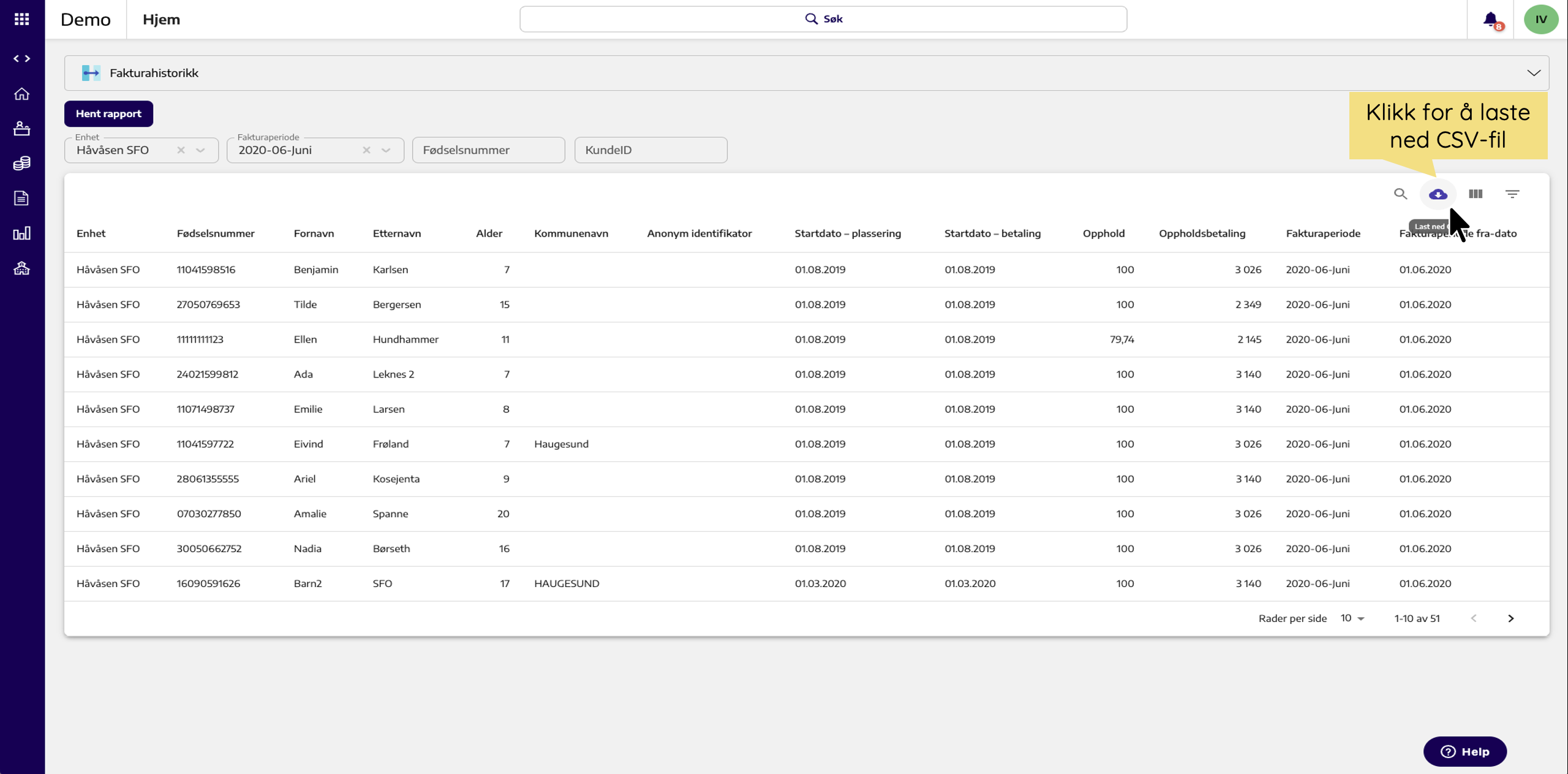Click the Hjem breadcrumb
1568x774 pixels.
tap(161, 19)
